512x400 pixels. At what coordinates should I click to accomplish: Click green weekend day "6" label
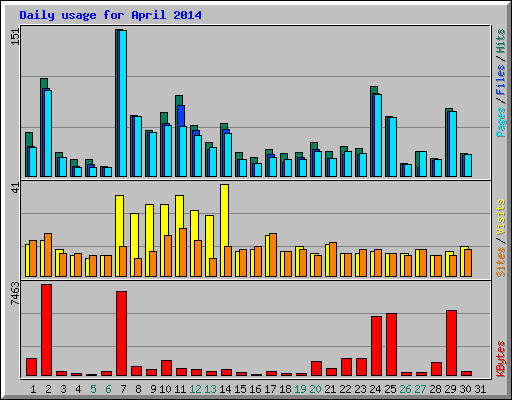coord(108,389)
